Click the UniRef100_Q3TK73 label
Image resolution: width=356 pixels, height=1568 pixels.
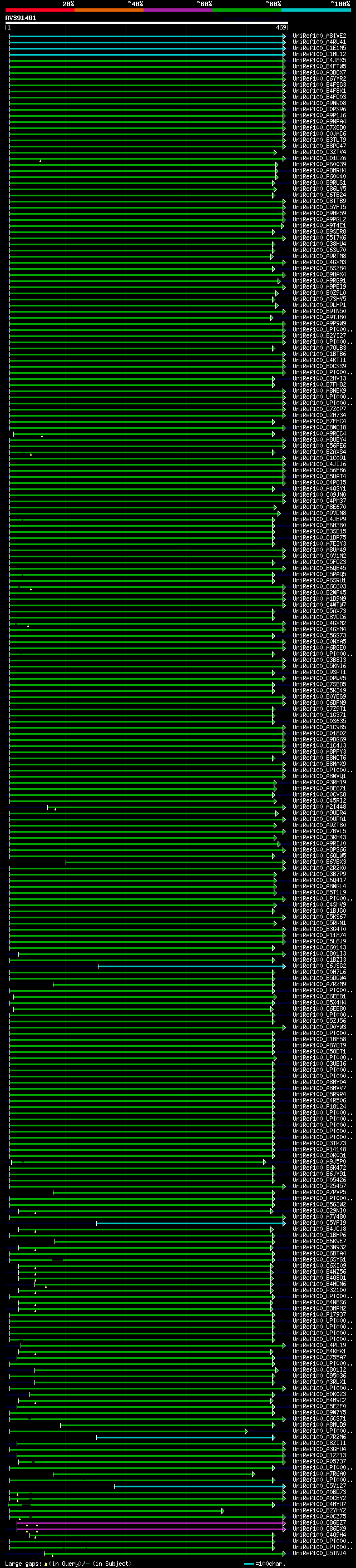click(x=319, y=1143)
